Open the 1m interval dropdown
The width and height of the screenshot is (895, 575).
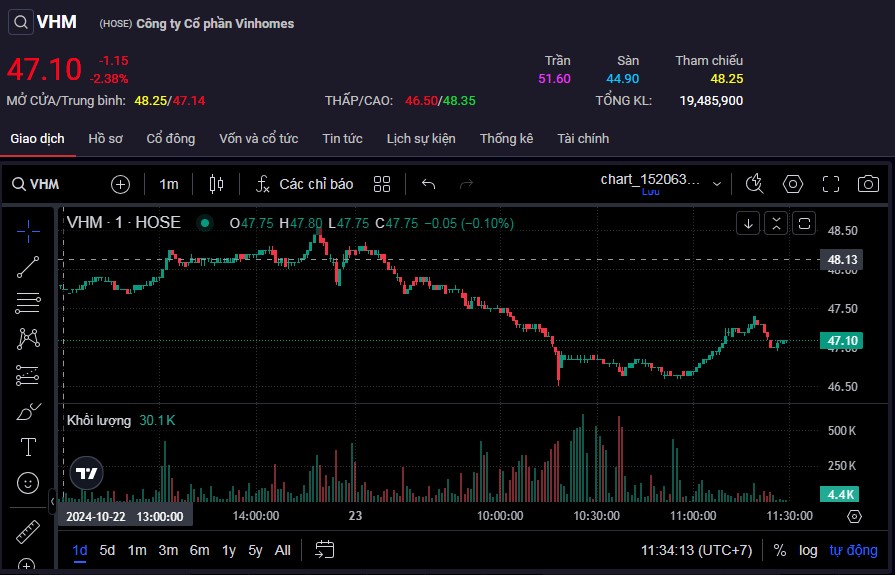(x=169, y=184)
